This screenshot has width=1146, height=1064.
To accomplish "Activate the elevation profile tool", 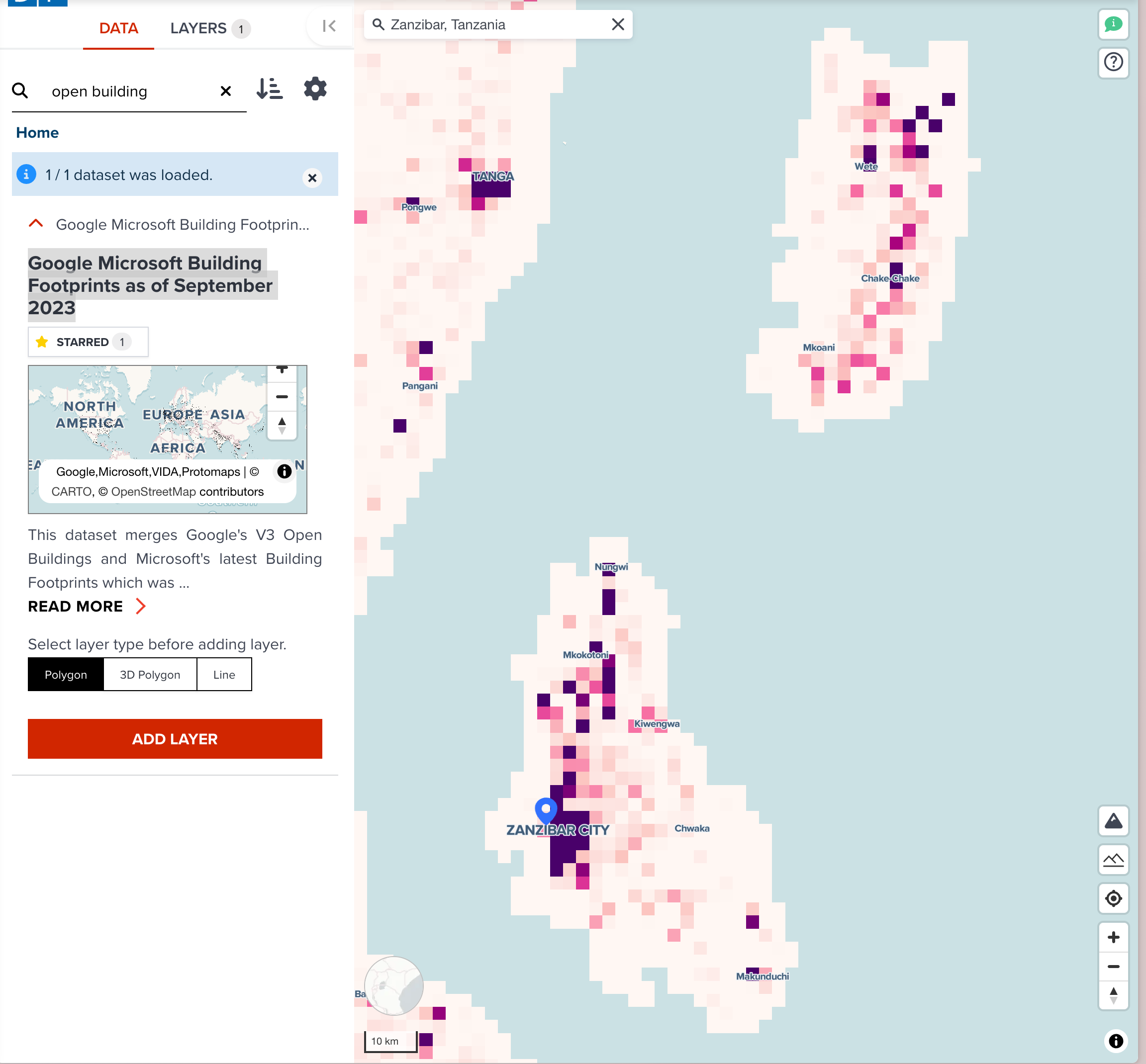I will click(x=1114, y=860).
